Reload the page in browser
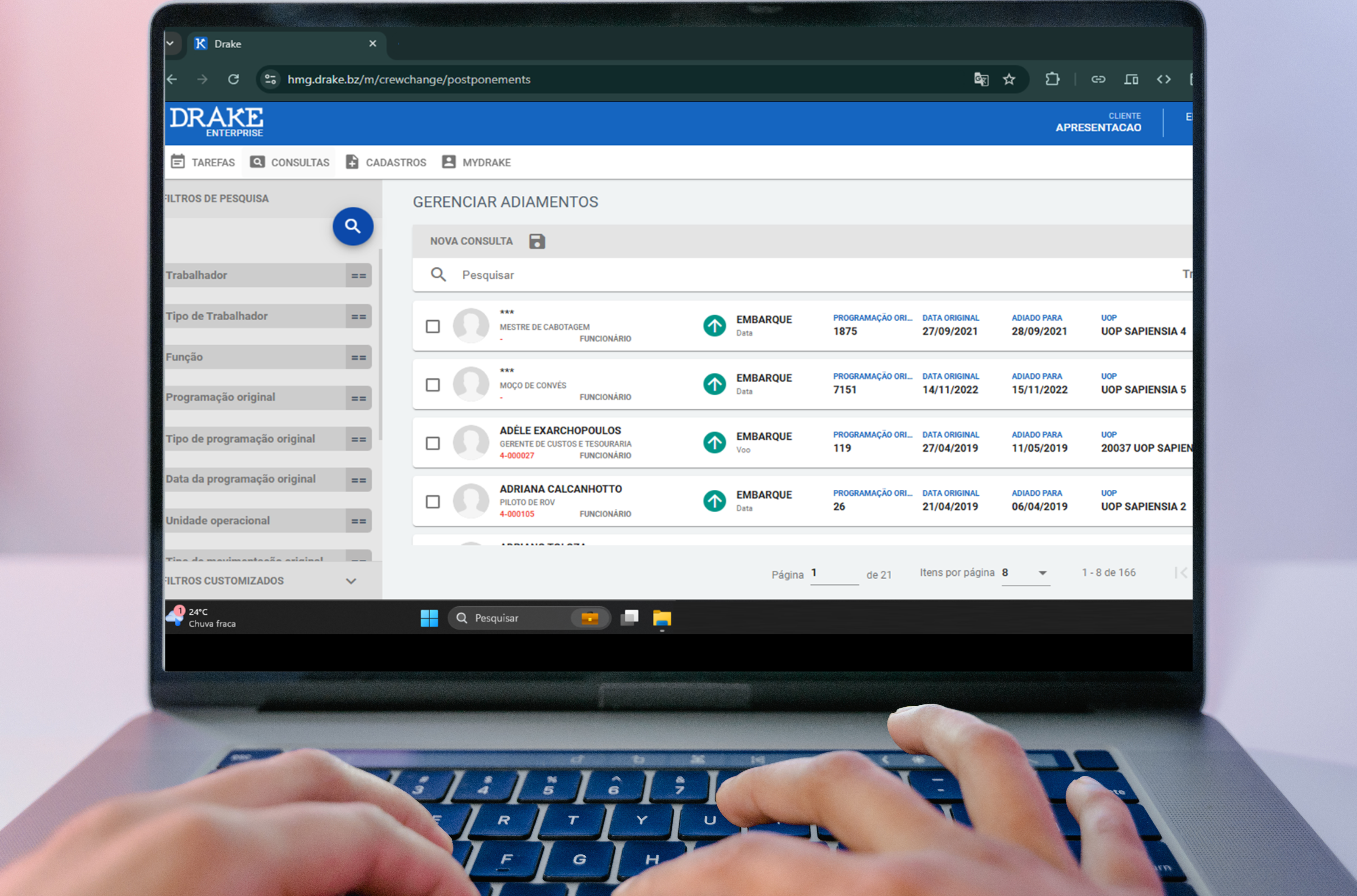Screen dimensions: 1357x896 tap(233, 79)
